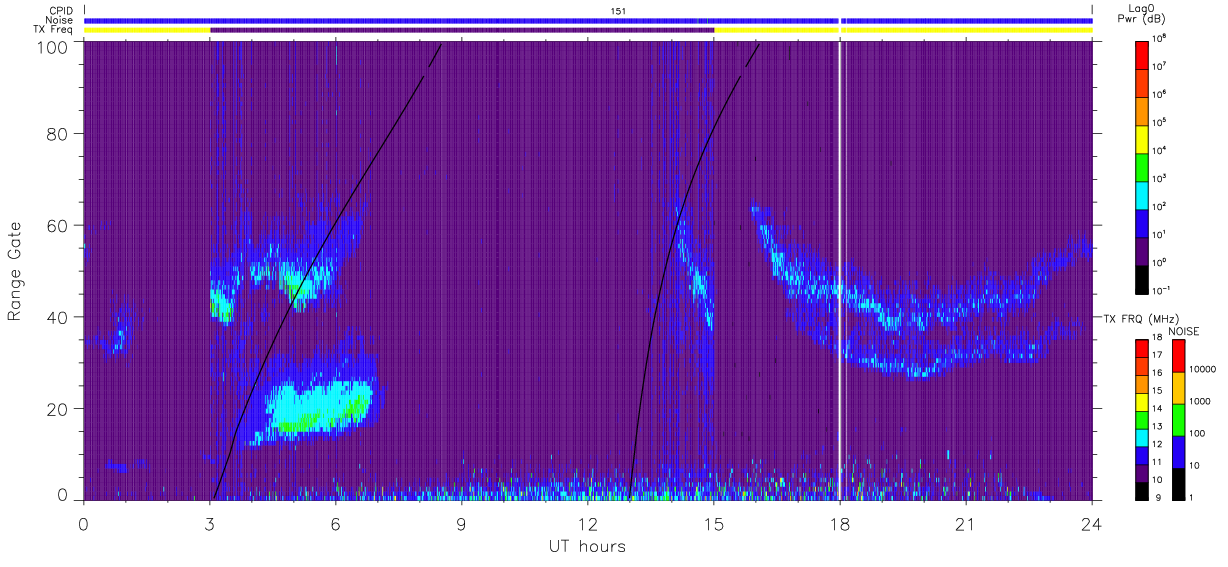This screenshot has height=567, width=1228.
Task: Click the black bottom segment of TX FRQ colorbar
Action: 1142,491
